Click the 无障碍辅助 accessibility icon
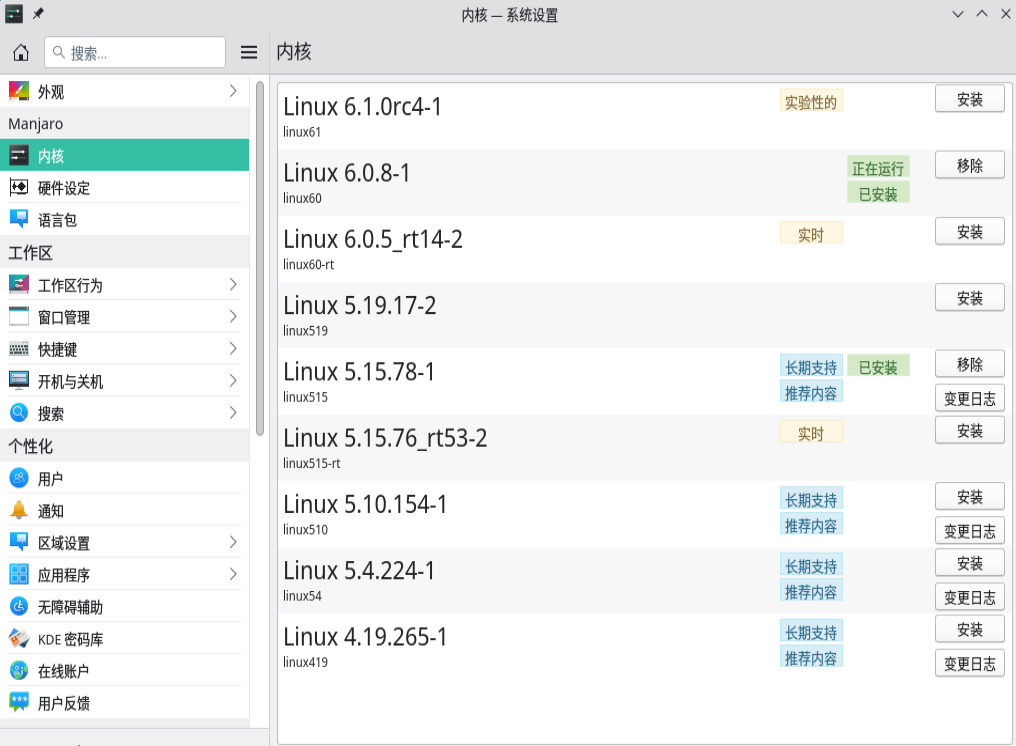This screenshot has width=1016, height=746. 19,607
